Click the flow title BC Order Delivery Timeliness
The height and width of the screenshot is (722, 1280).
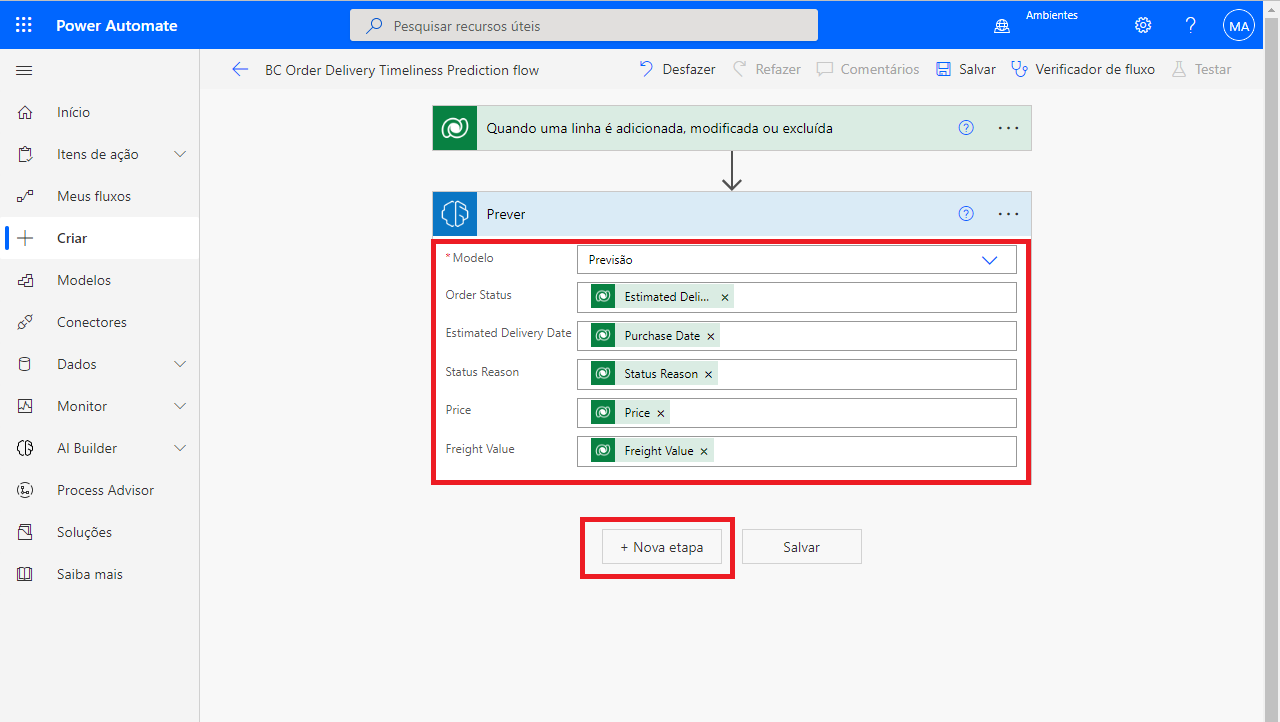coord(402,70)
